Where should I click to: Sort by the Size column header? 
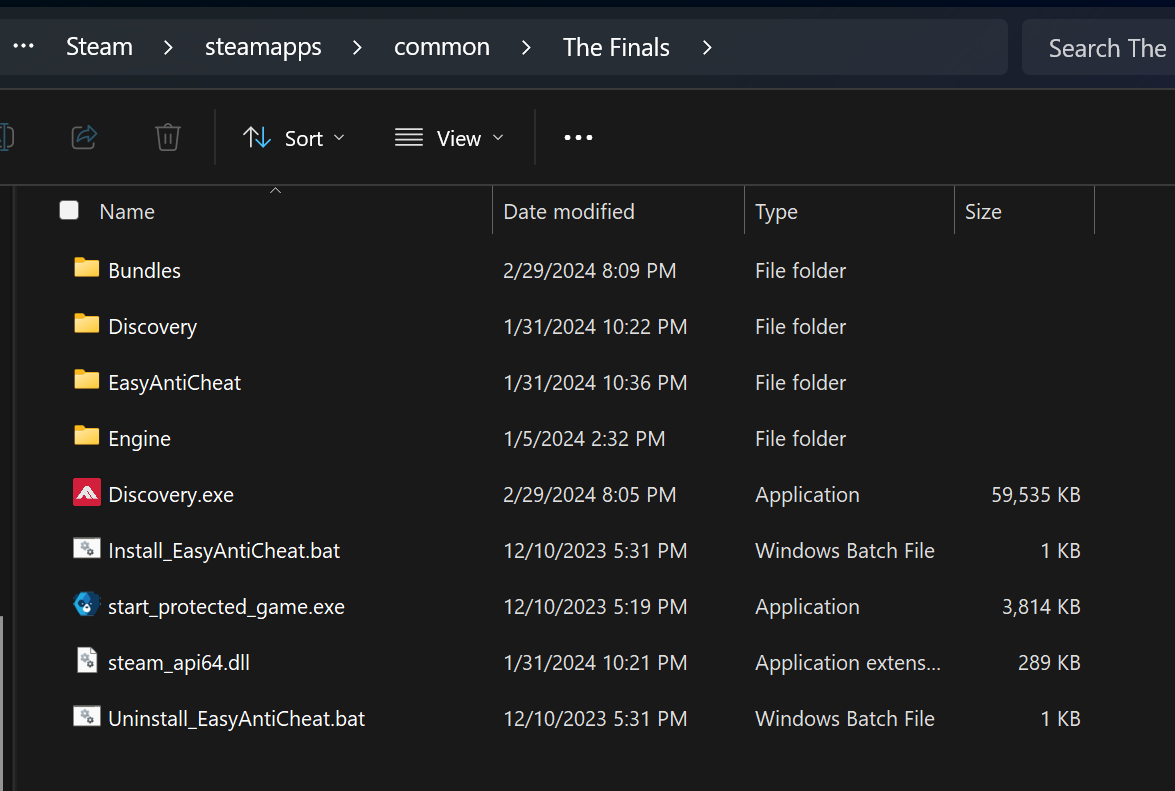point(983,212)
